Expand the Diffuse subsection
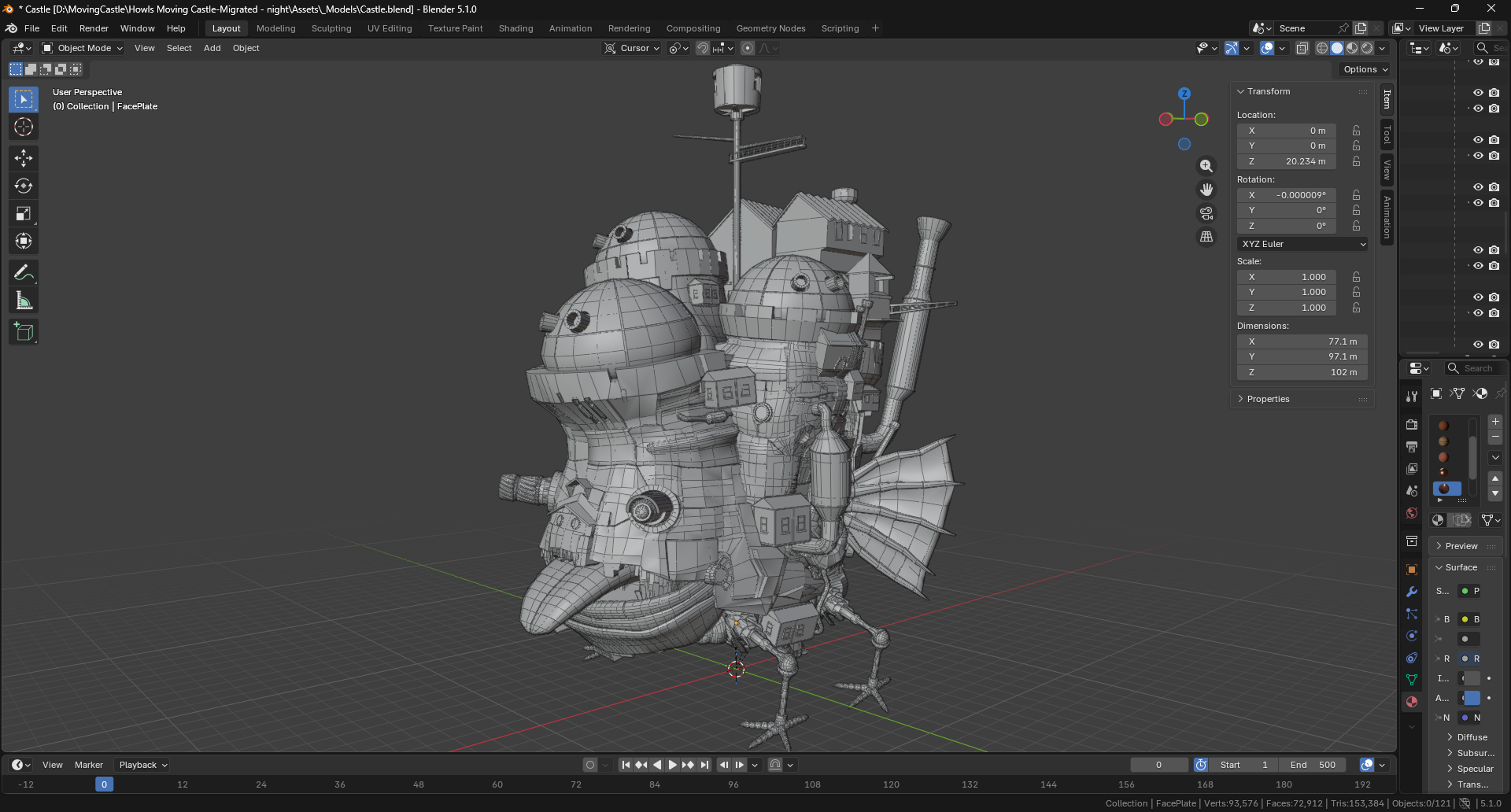 tap(1472, 737)
